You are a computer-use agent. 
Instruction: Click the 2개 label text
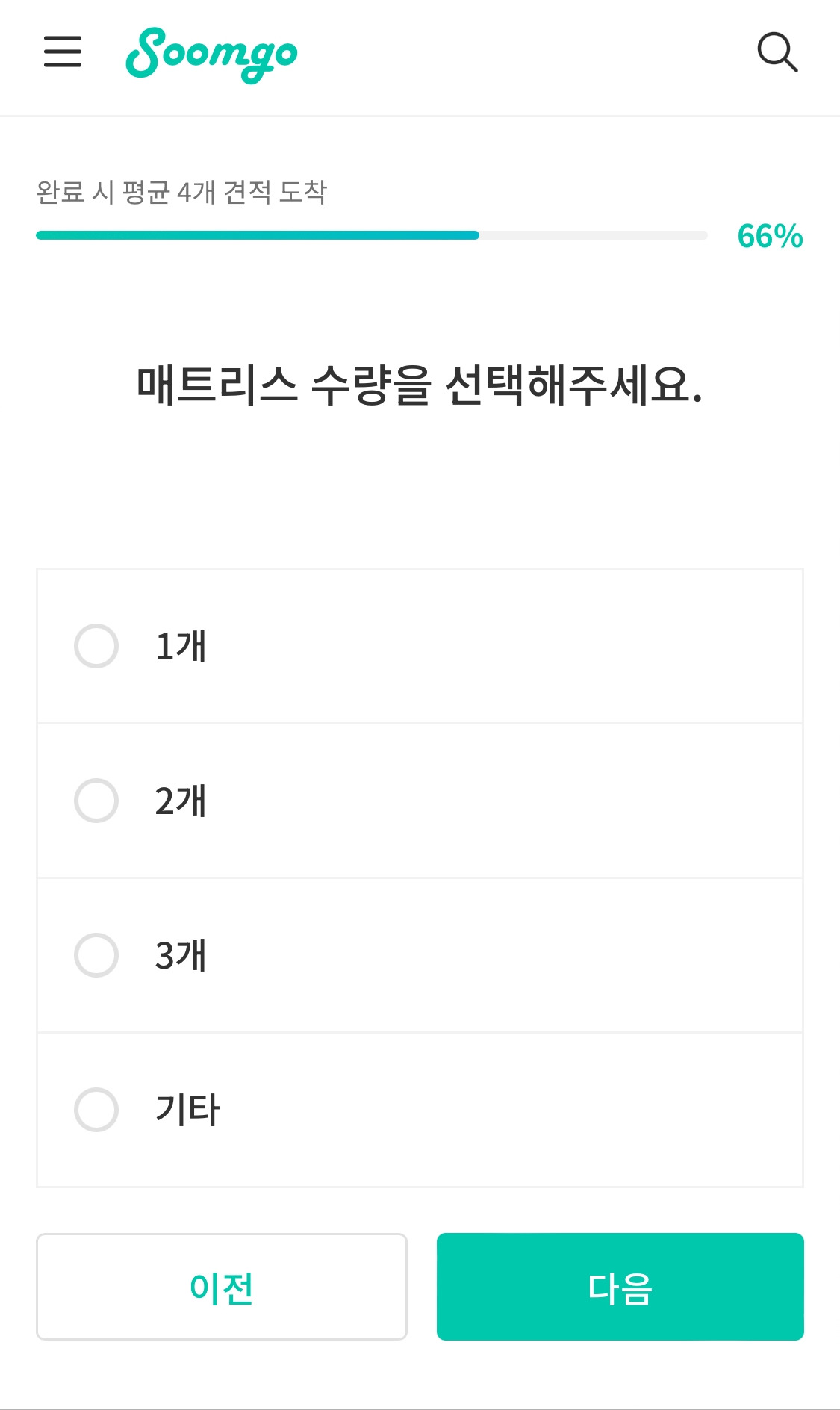[181, 801]
